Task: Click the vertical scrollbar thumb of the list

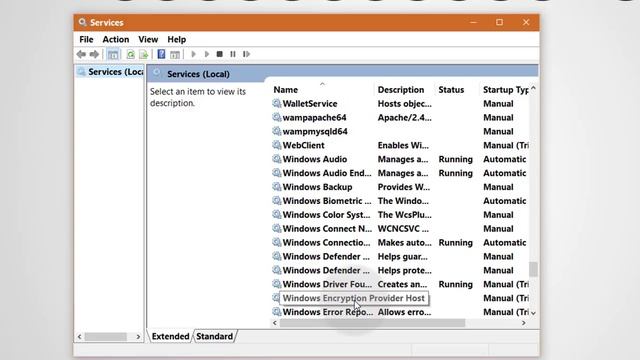Action: tap(533, 269)
